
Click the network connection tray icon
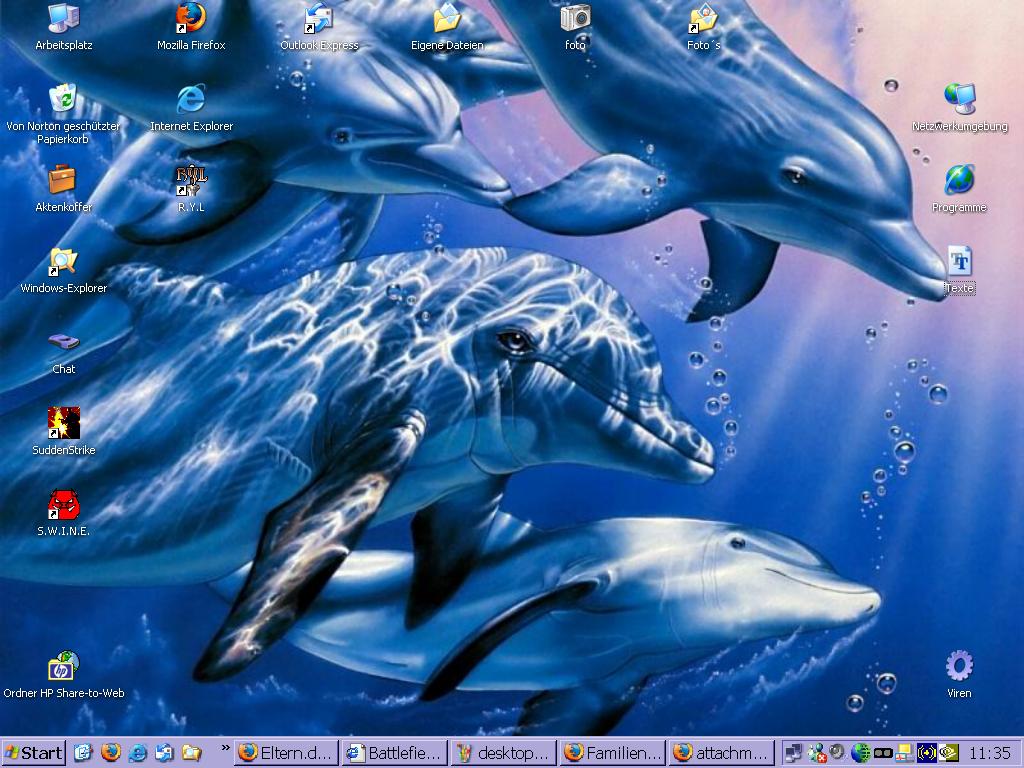(793, 753)
